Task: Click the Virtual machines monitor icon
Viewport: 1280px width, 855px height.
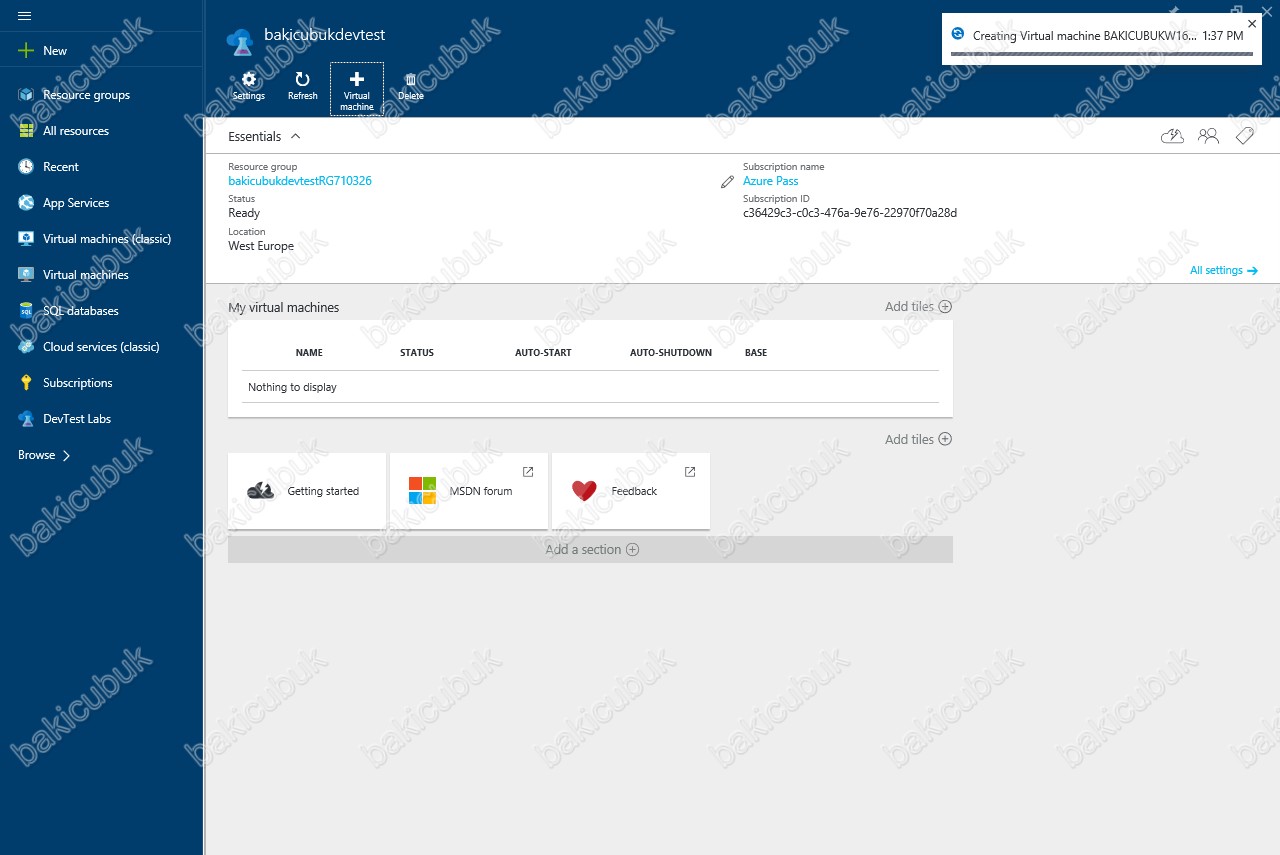Action: [x=26, y=275]
